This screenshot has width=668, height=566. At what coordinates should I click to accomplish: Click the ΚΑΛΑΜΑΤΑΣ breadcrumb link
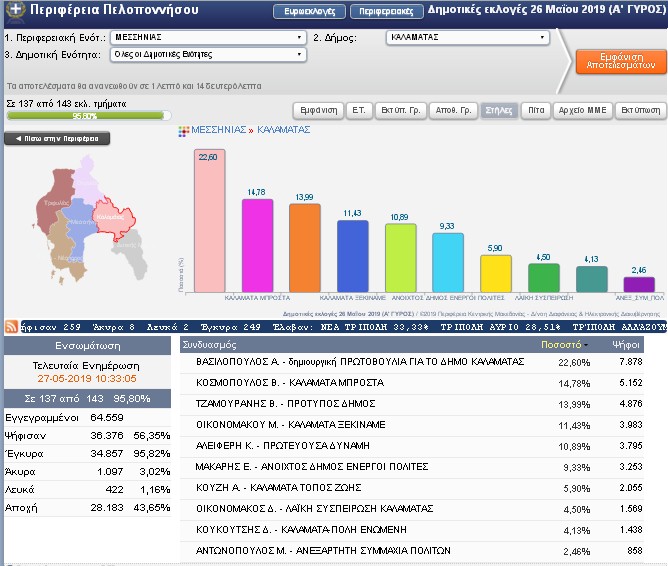(x=283, y=130)
